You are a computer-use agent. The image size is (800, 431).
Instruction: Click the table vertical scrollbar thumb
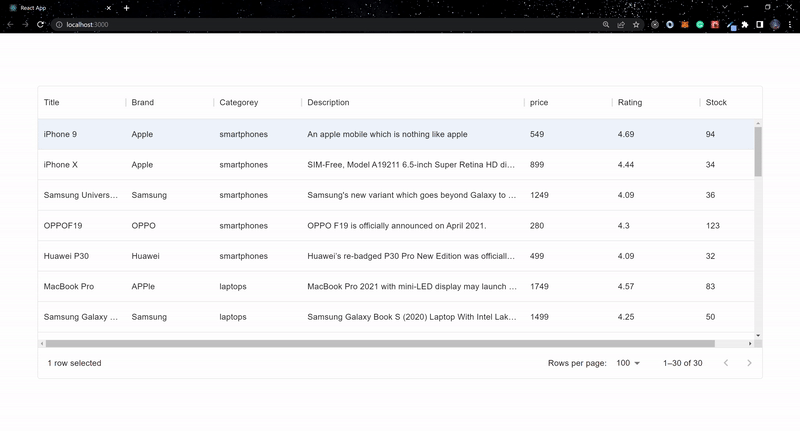coord(758,152)
